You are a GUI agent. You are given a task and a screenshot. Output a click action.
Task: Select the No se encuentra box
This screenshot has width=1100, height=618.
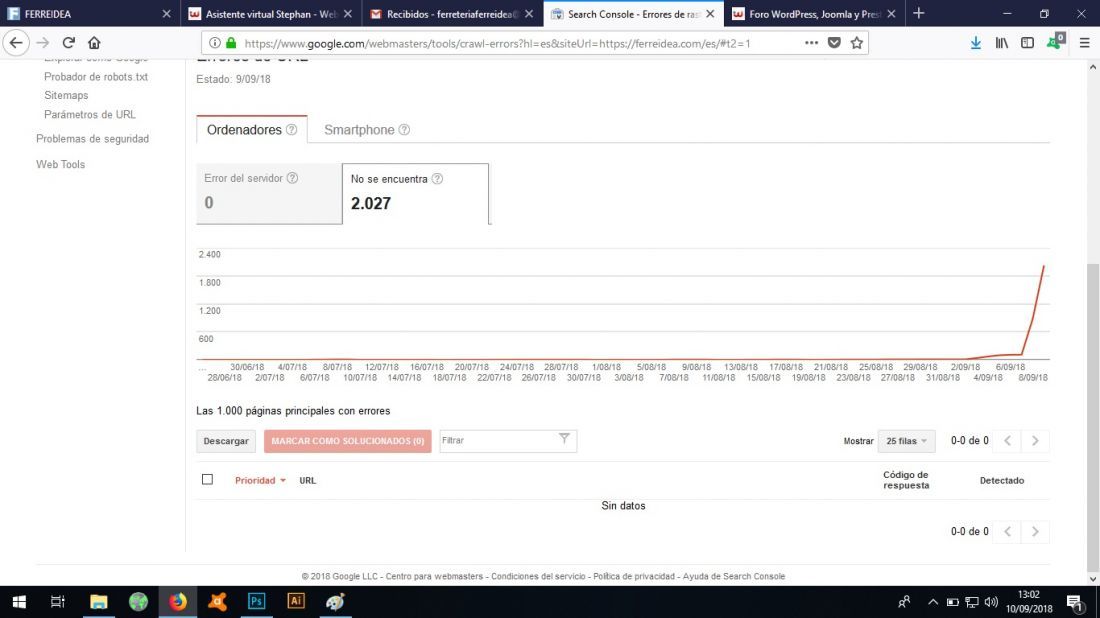pos(415,194)
